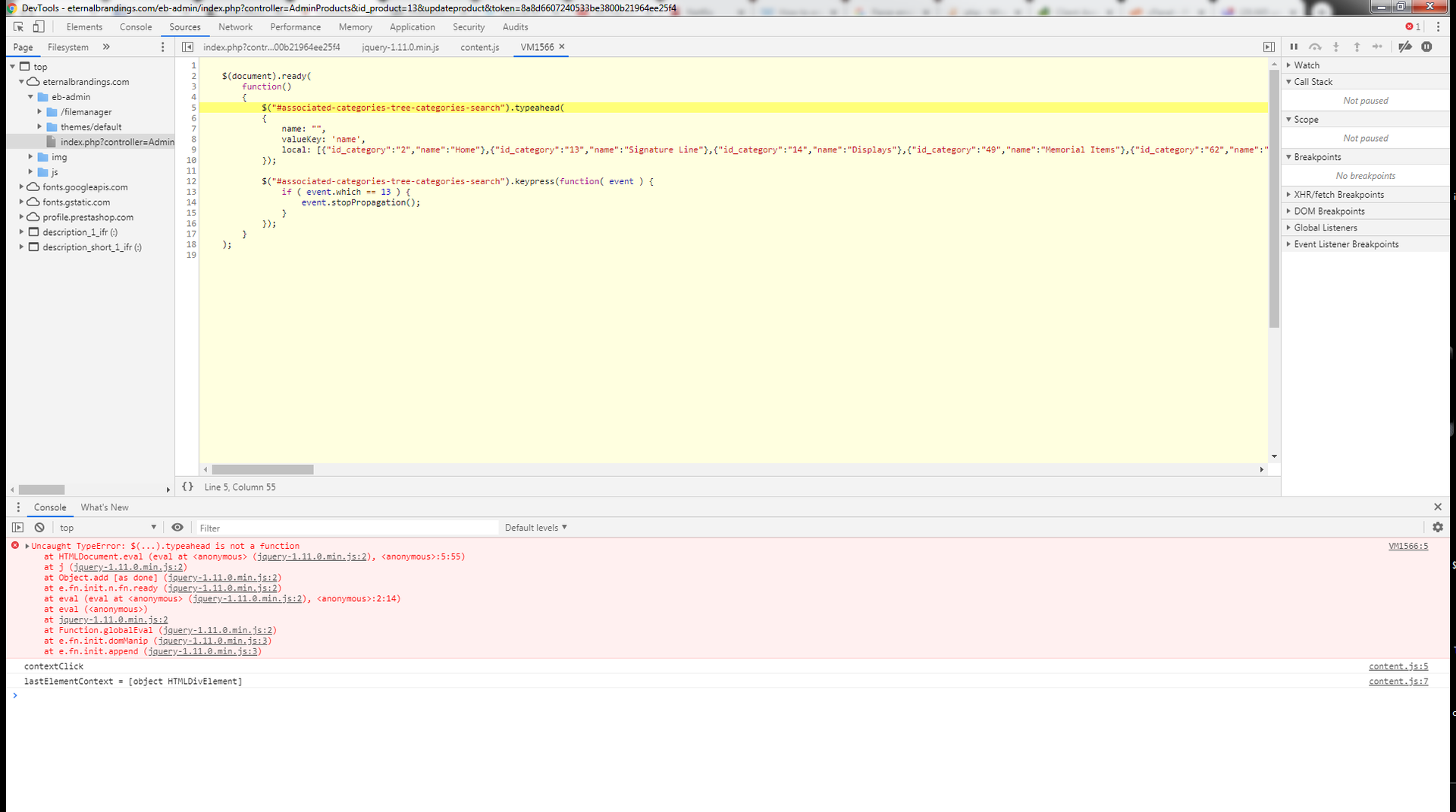Close the console drawer
Screen dimensions: 1456x812
click(x=1438, y=506)
